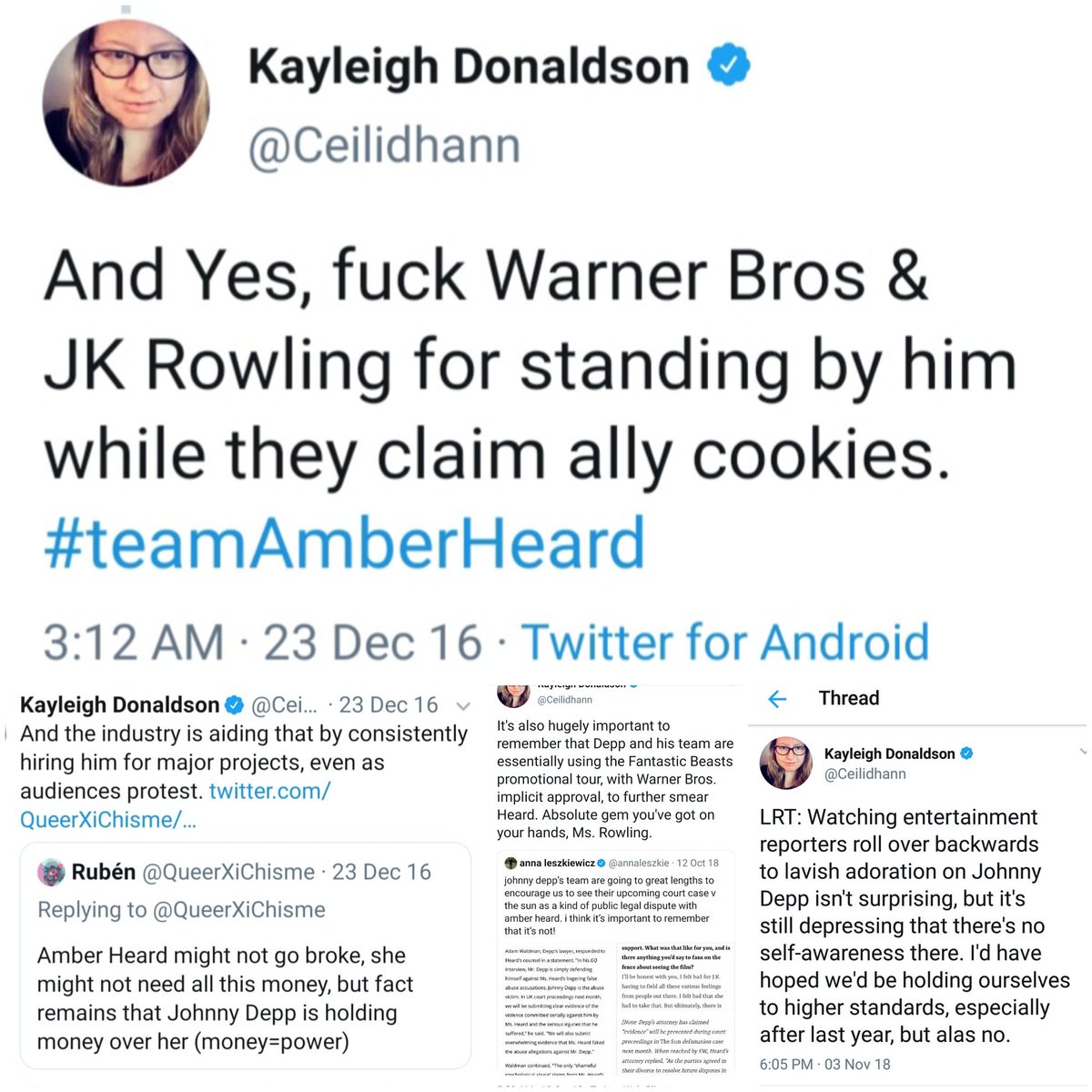Click the 3:12 AM 23 Dec 16 timestamp

coord(263,642)
